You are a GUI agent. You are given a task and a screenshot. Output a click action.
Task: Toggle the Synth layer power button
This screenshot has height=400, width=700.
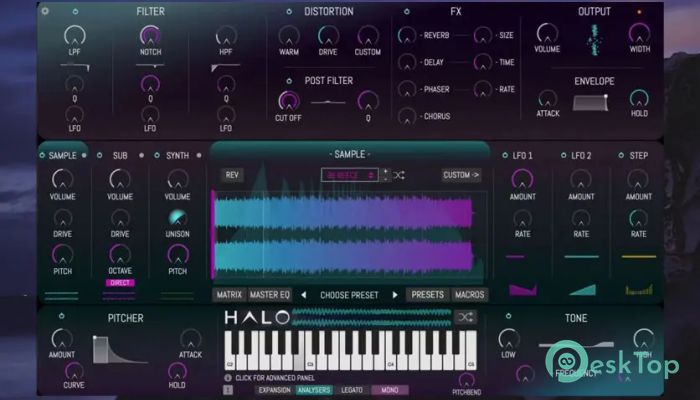(x=157, y=155)
